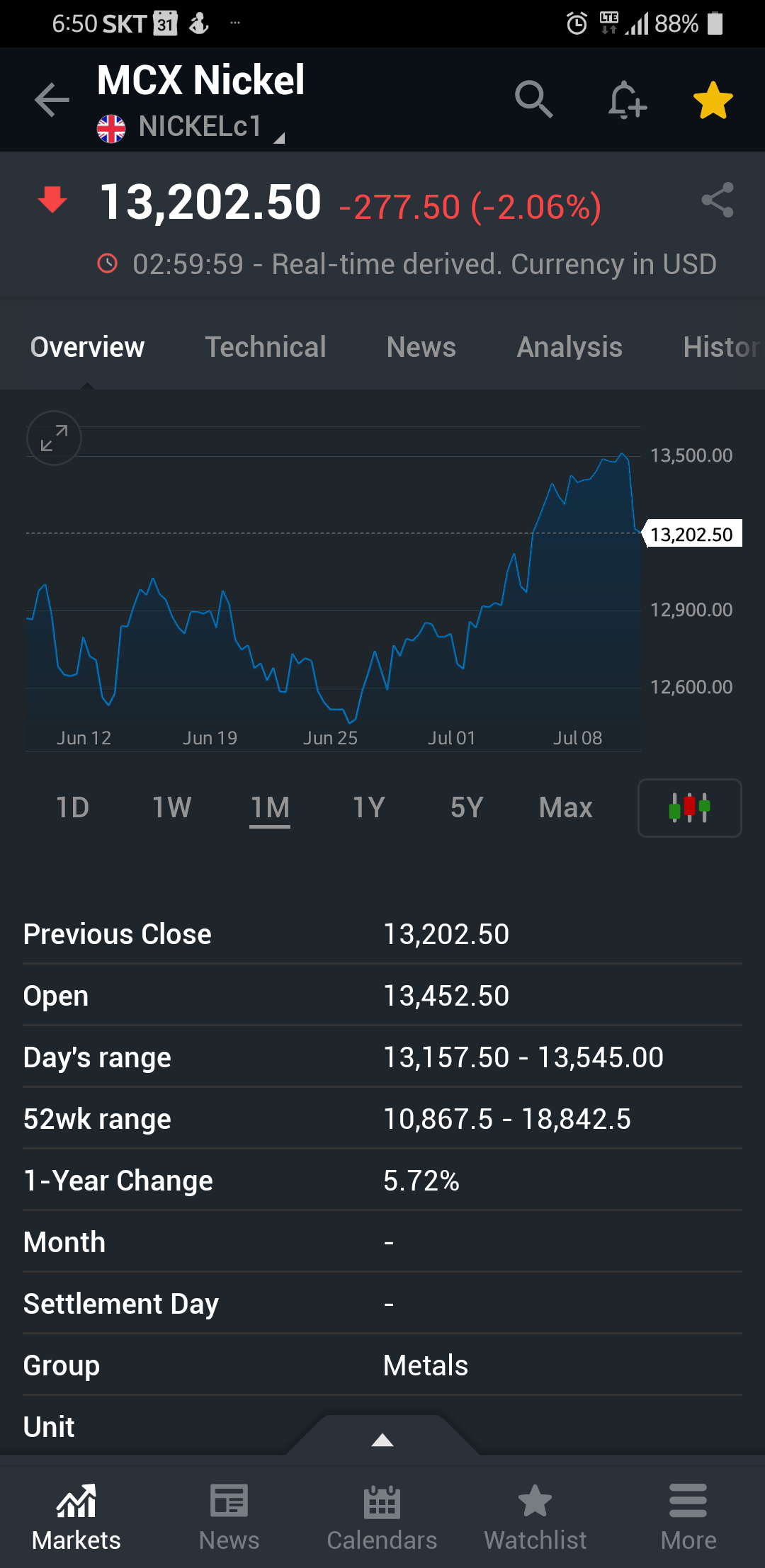
Task: Tap the Month row label
Action: 64,1242
